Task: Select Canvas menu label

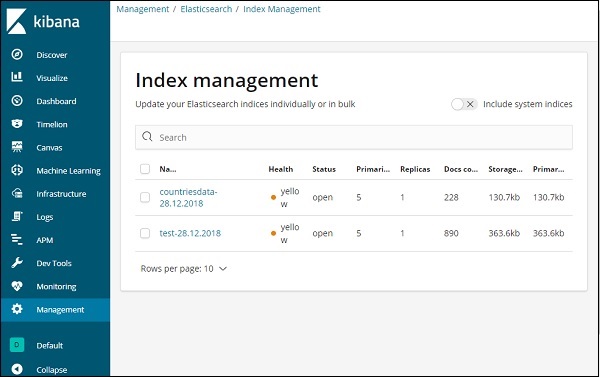Action: point(49,148)
